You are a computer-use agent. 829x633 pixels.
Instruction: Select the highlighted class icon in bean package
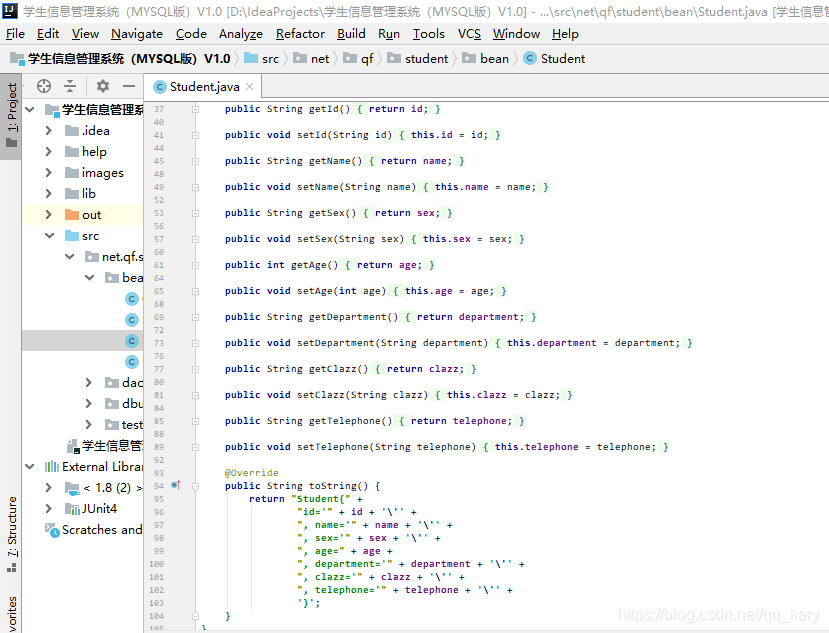[132, 341]
